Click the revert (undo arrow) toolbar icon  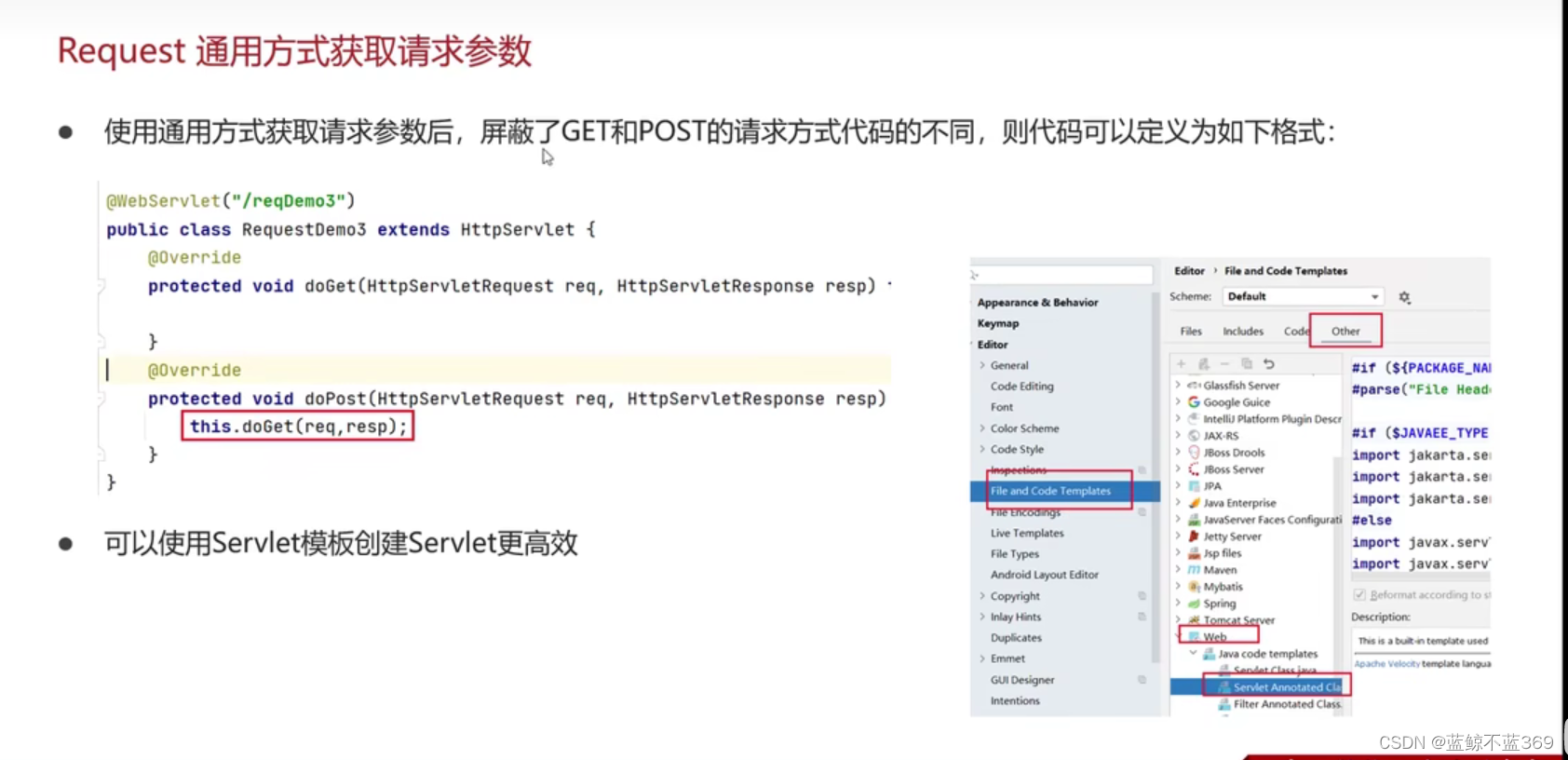coord(1268,364)
